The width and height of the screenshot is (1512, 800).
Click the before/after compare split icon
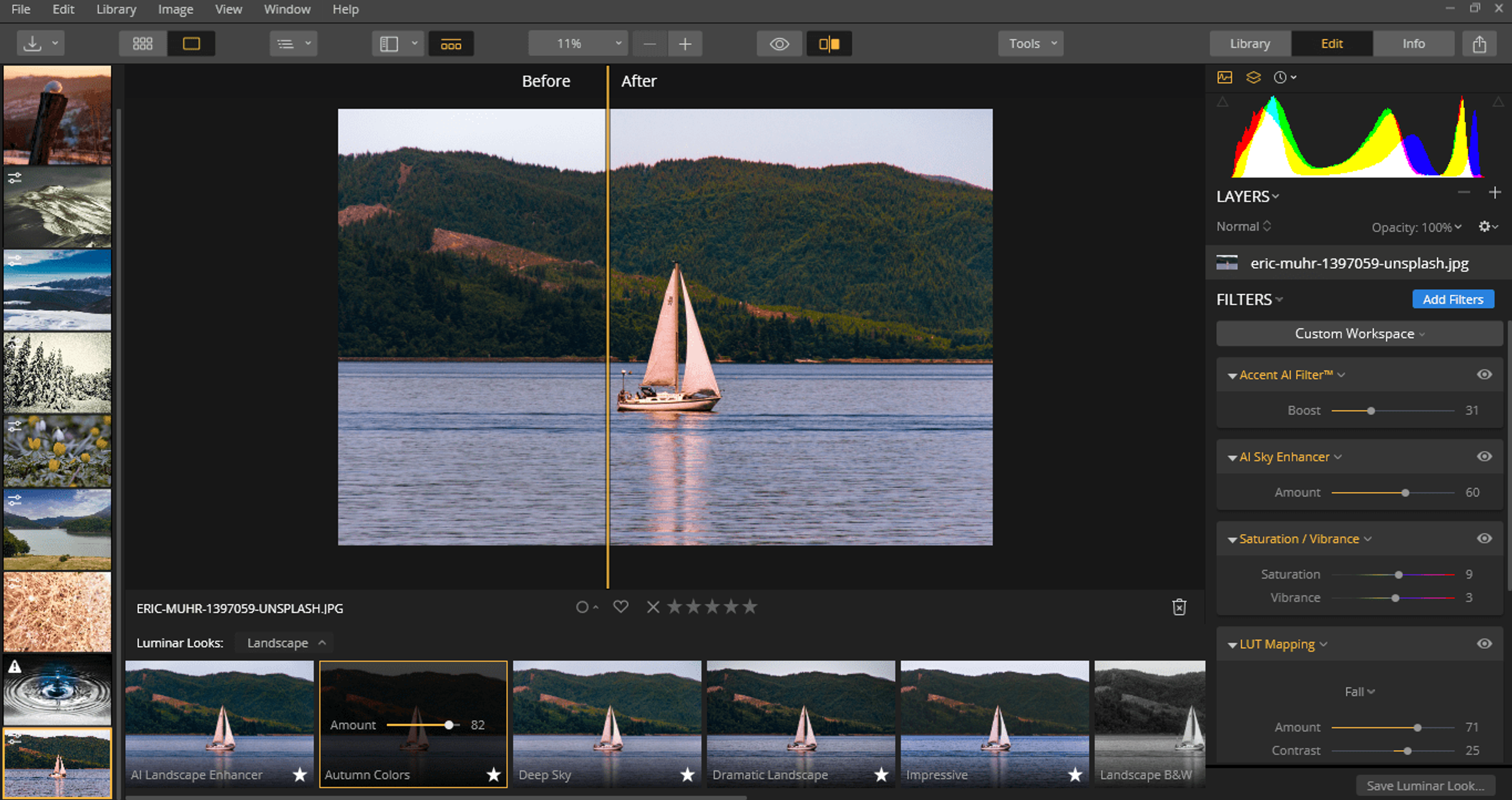[829, 44]
